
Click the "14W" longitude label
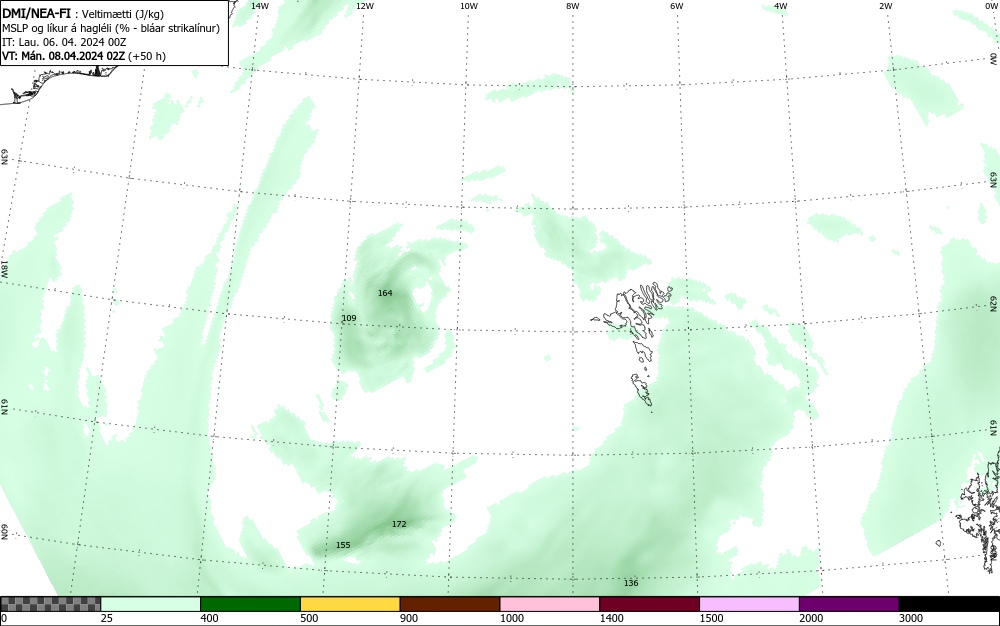pos(260,6)
